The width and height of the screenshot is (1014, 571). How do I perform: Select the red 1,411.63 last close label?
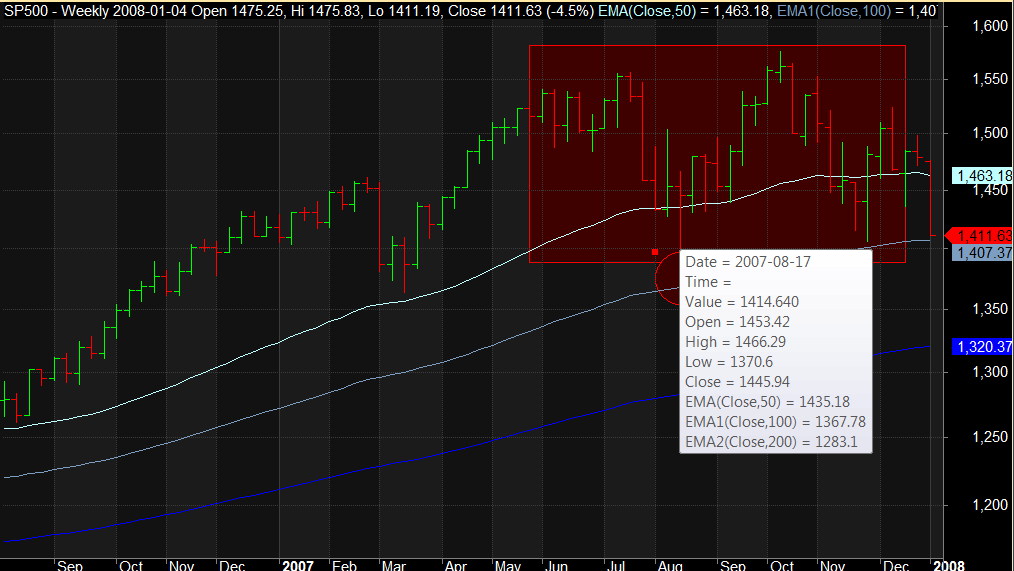(980, 235)
